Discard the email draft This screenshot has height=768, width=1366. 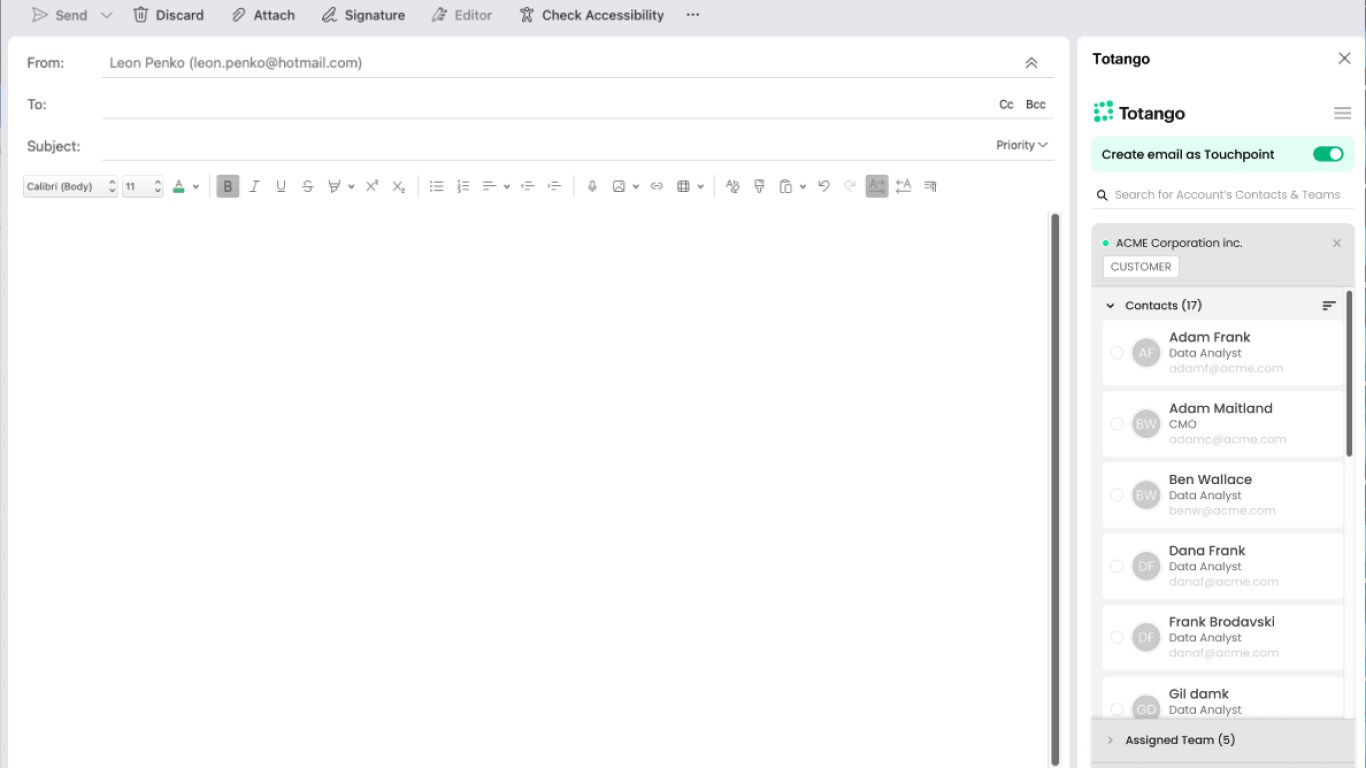pyautogui.click(x=169, y=15)
